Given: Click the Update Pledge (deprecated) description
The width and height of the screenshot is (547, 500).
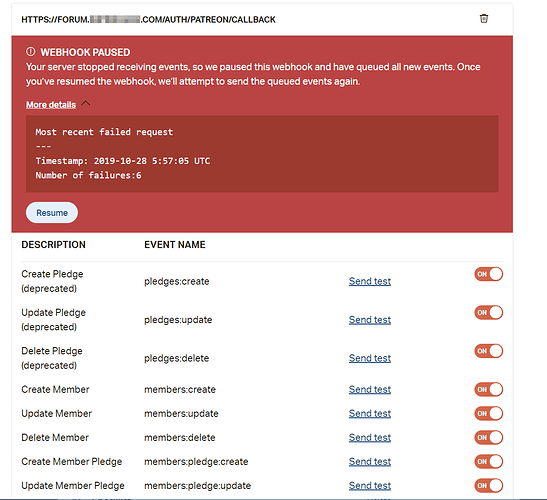Looking at the screenshot, I should [x=53, y=320].
